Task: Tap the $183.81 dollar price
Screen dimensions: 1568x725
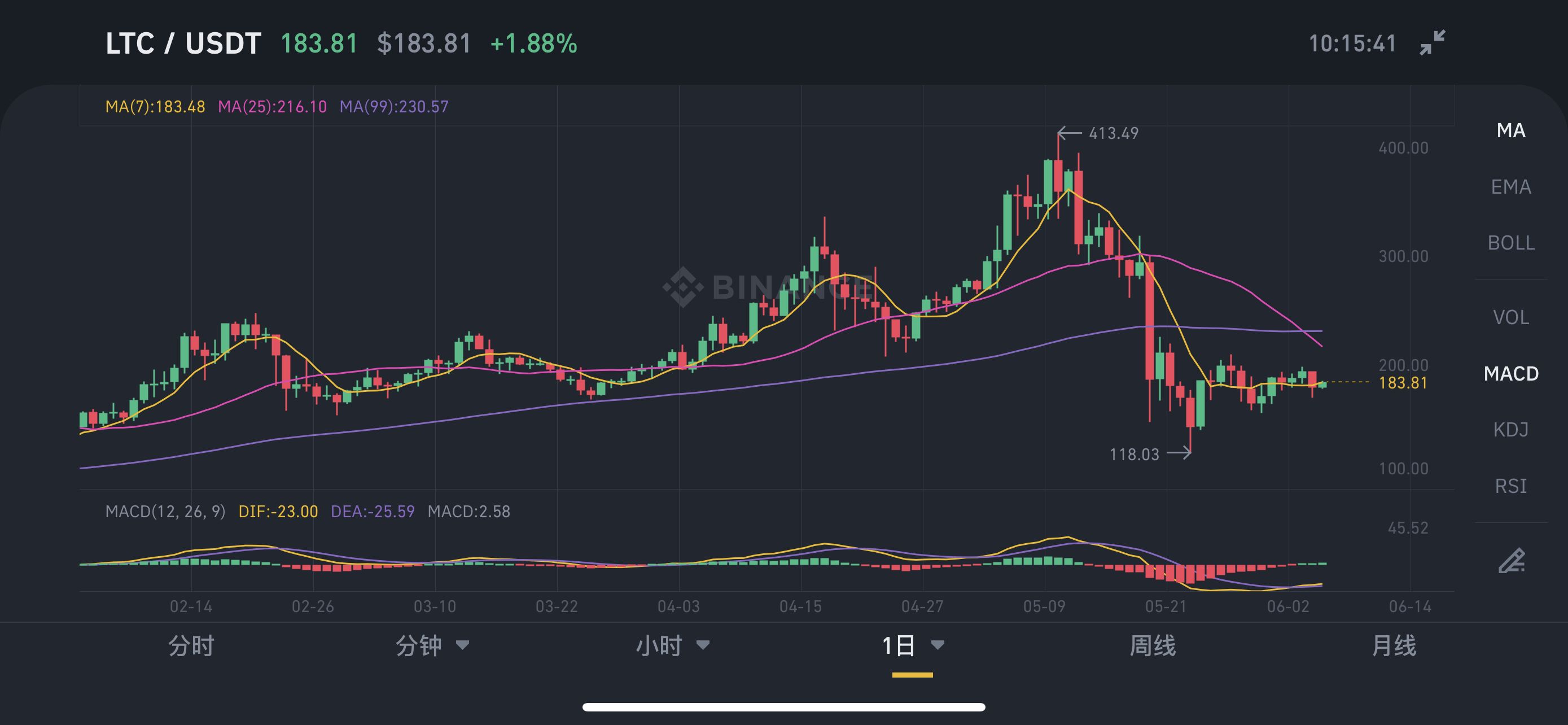Action: (x=424, y=44)
